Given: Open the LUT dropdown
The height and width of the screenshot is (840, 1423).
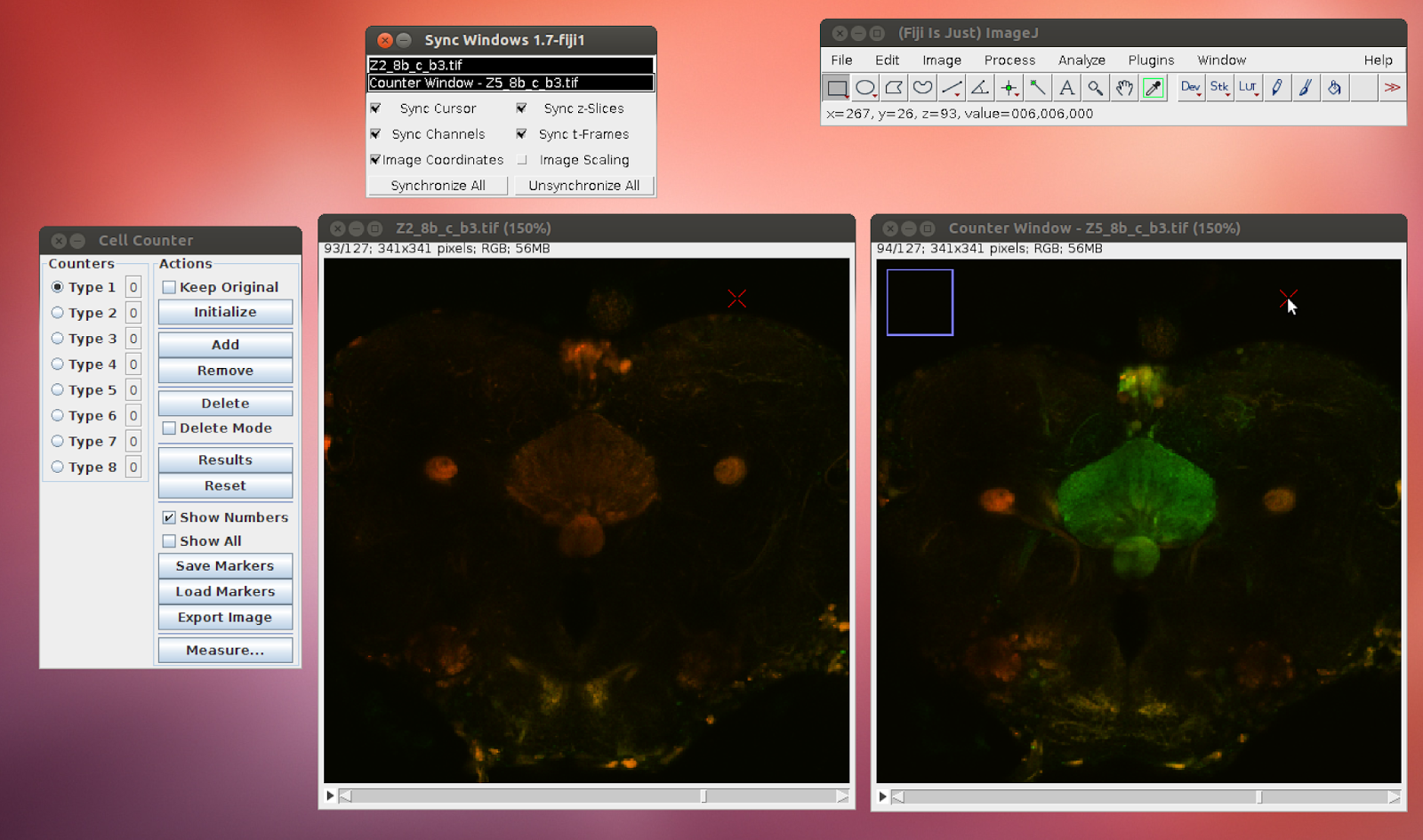Looking at the screenshot, I should pos(1248,87).
